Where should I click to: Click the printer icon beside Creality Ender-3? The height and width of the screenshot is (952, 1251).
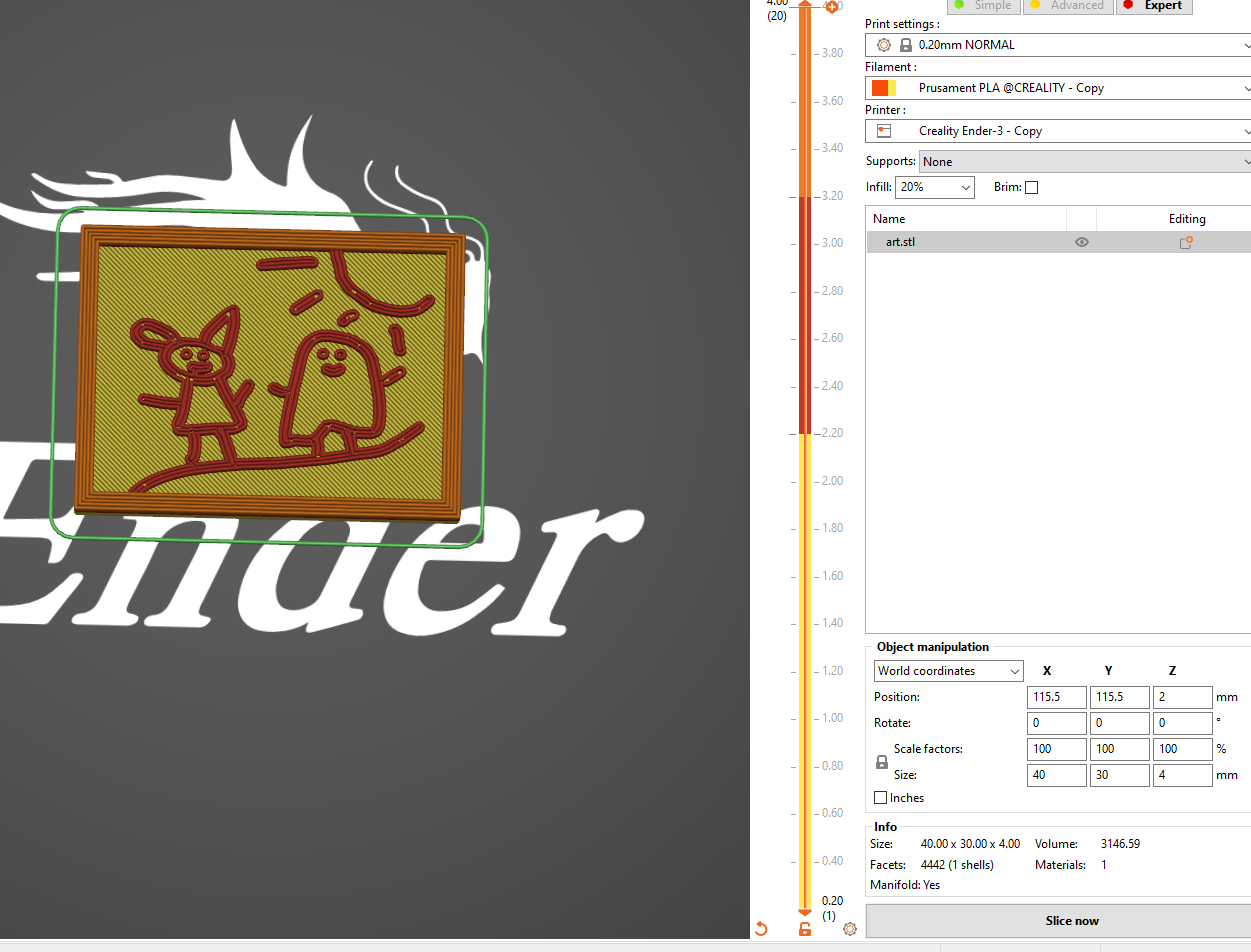(x=883, y=131)
